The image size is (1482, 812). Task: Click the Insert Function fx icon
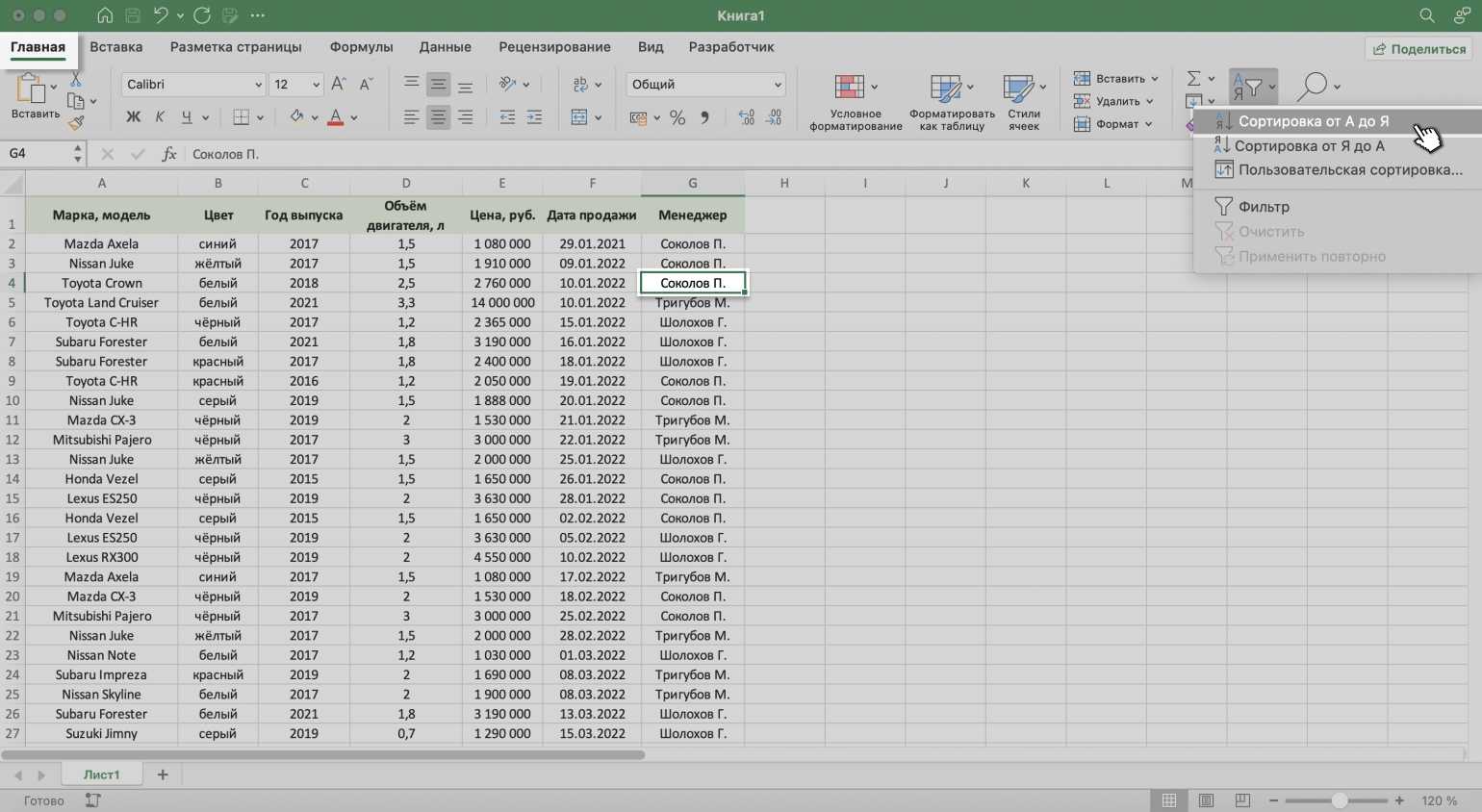tap(169, 154)
